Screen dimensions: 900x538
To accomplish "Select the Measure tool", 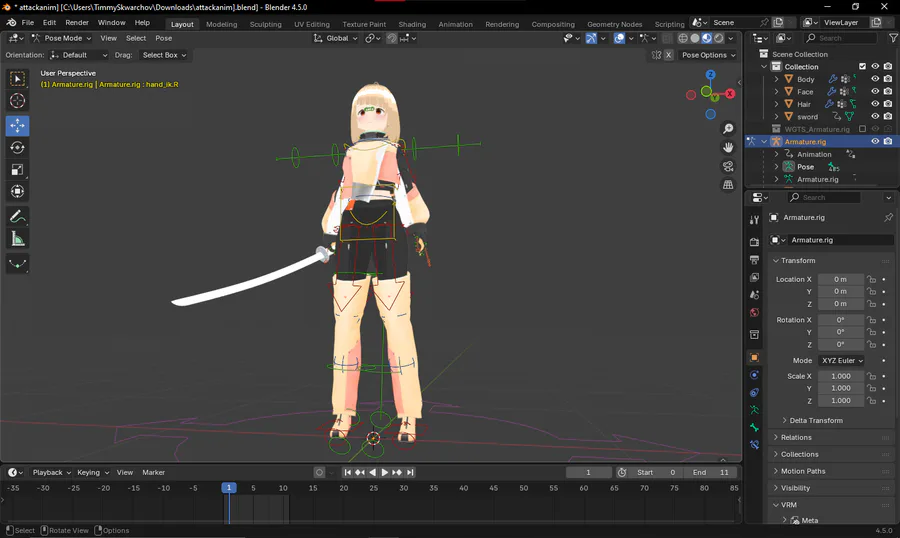I will (17, 239).
